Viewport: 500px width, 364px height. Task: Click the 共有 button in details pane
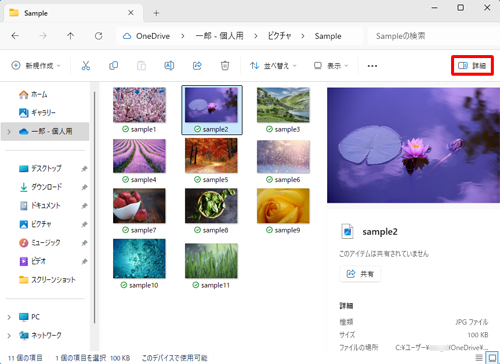point(360,274)
